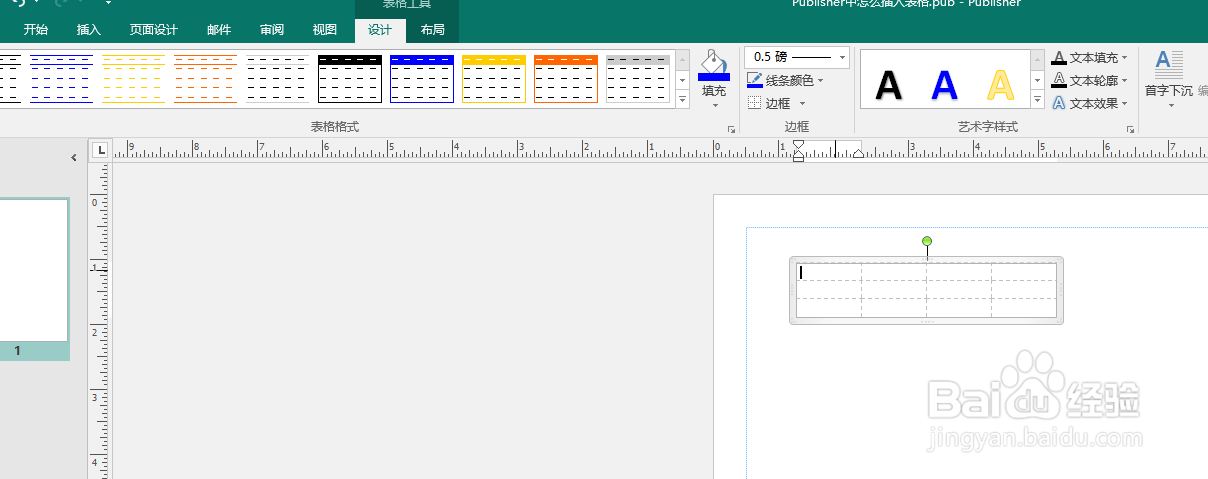The image size is (1208, 479).
Task: Click the right indent marker on ruler
Action: pos(858,154)
